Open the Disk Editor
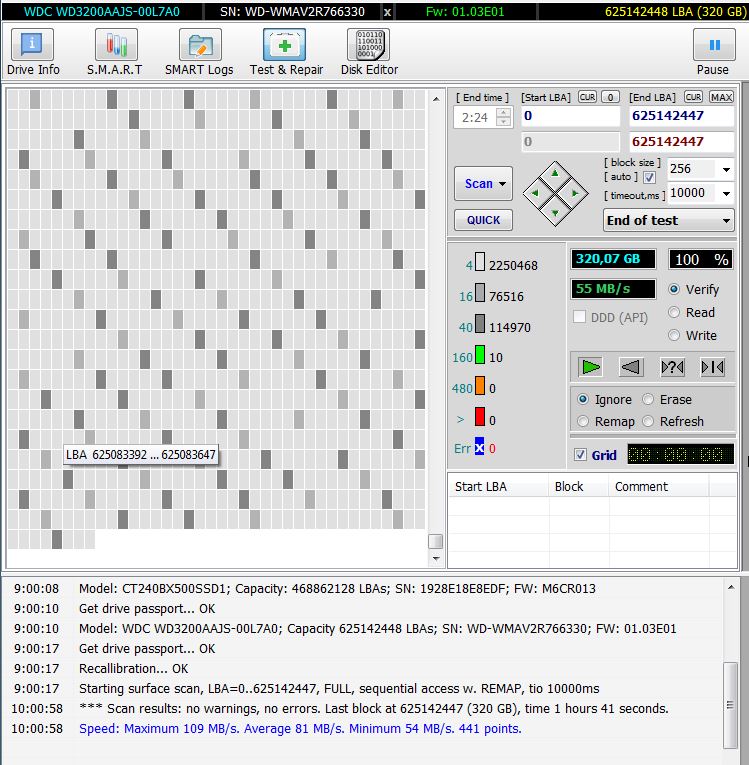Viewport: 749px width, 765px height. [x=369, y=52]
